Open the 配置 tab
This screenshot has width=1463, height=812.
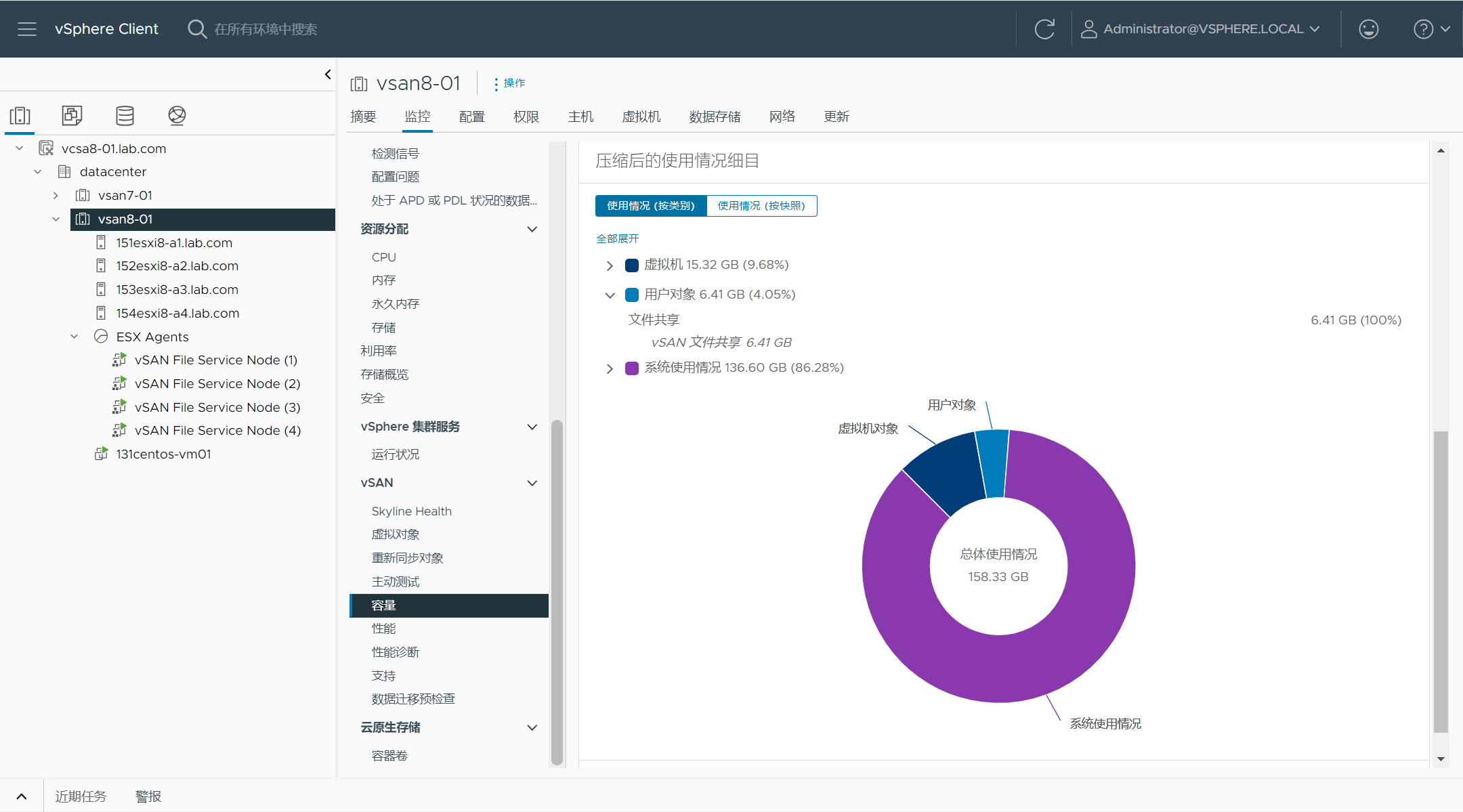(472, 116)
